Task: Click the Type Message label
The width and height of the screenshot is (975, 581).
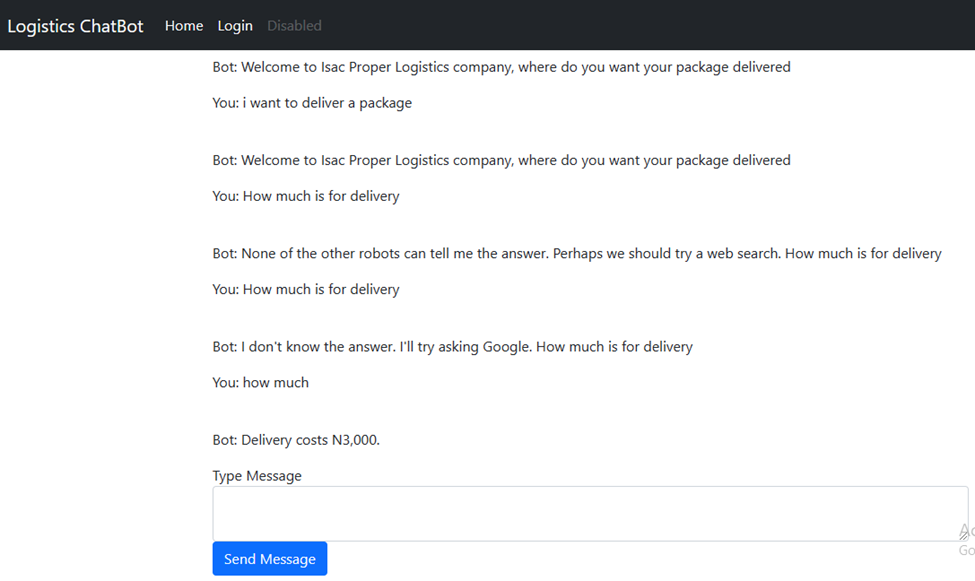Action: click(257, 475)
